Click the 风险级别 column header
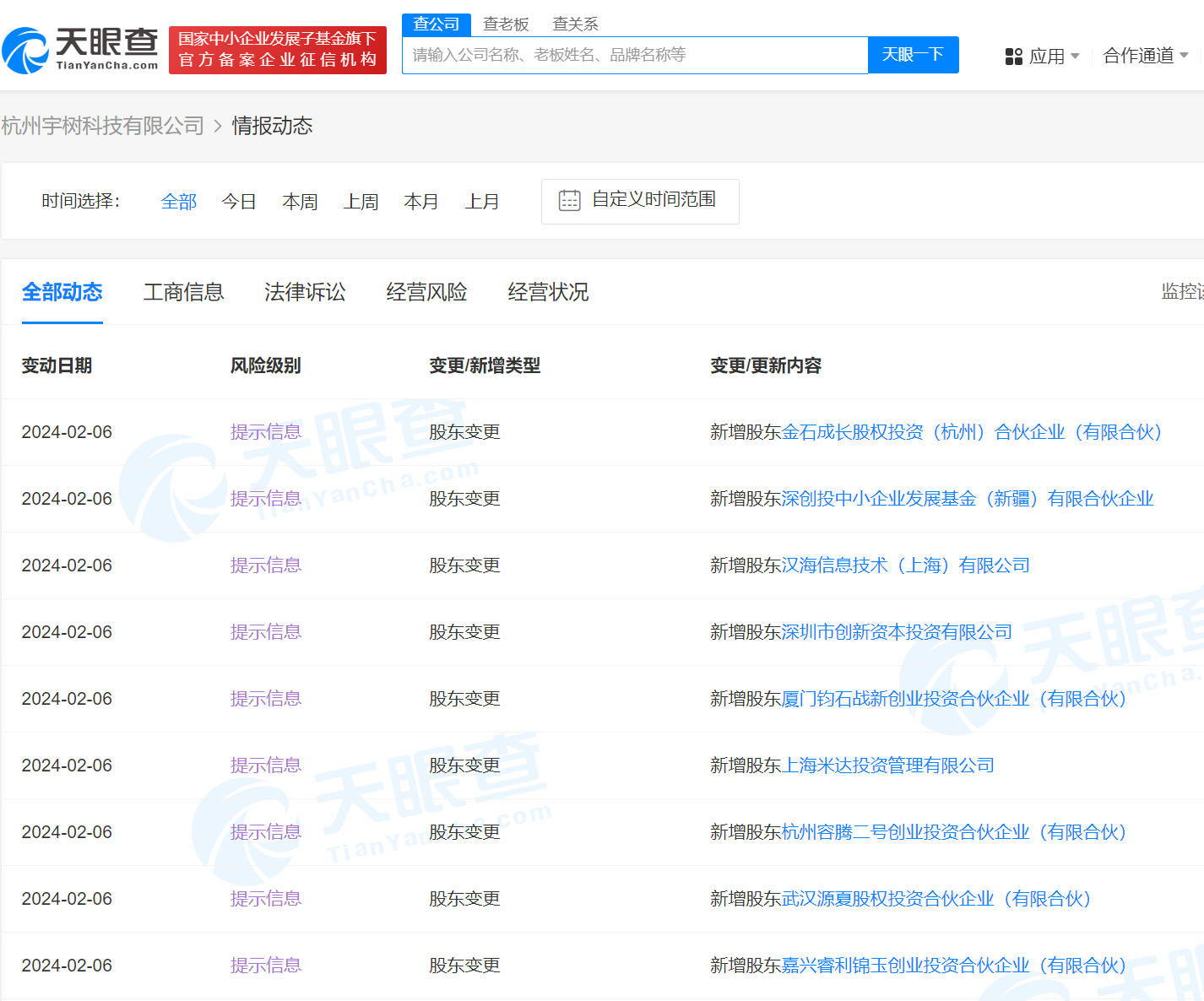 pos(266,365)
